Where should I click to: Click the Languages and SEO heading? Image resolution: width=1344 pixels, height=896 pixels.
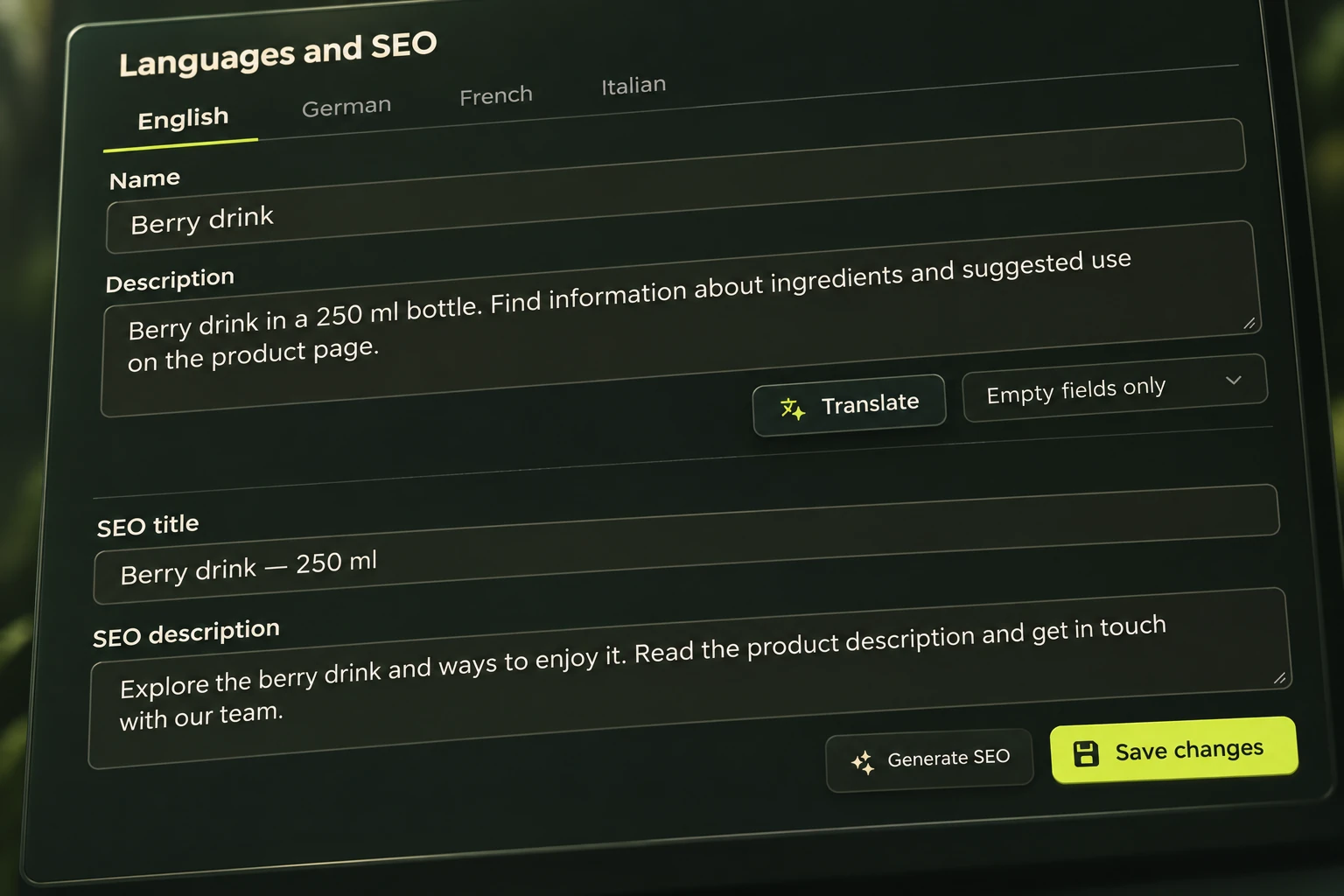[278, 54]
